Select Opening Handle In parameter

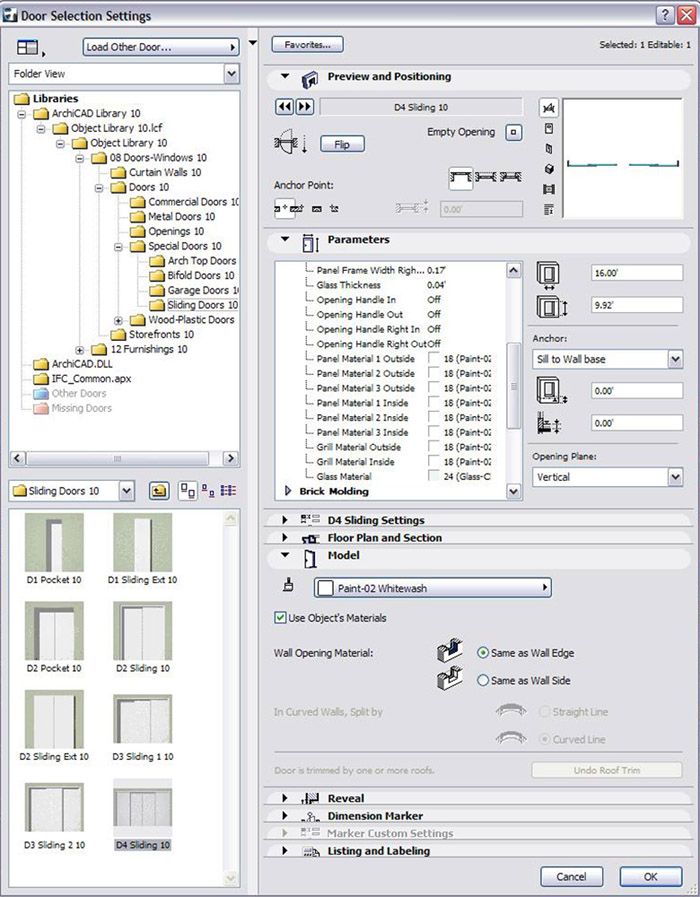point(356,300)
